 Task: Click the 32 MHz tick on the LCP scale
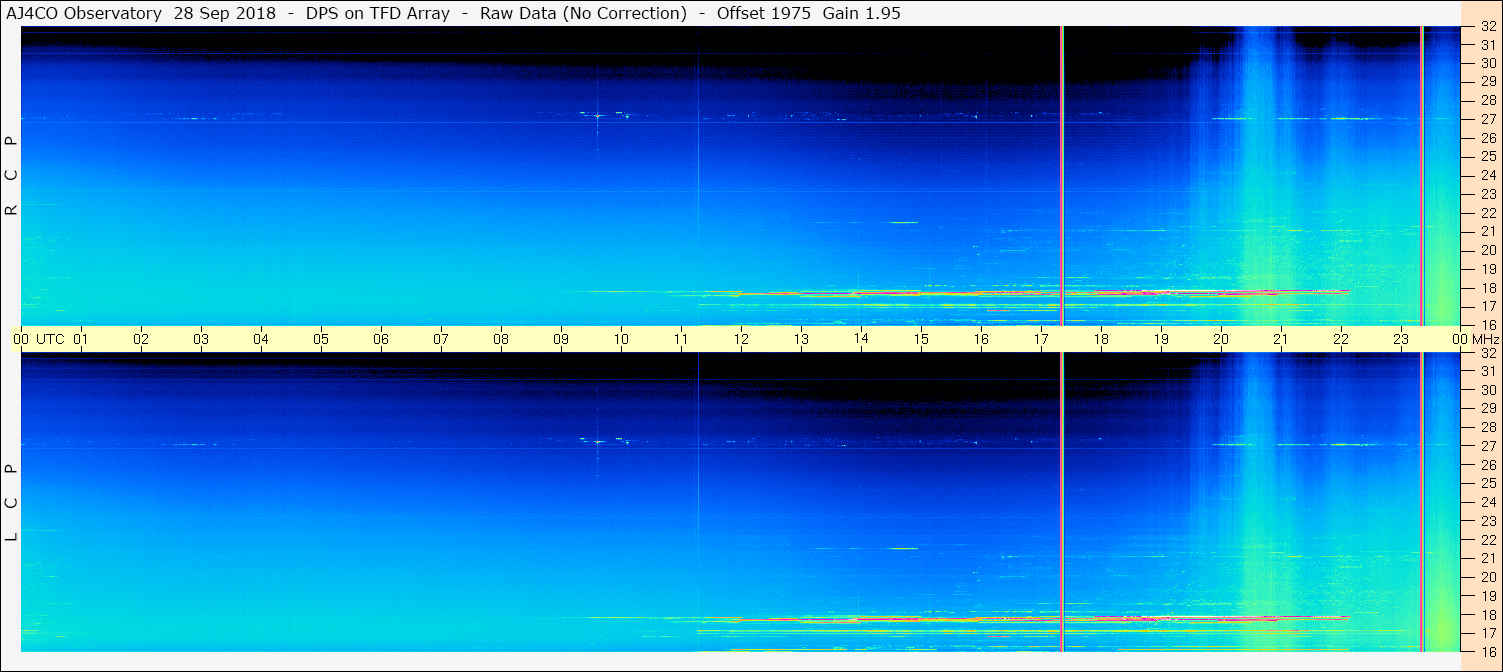click(x=1488, y=353)
